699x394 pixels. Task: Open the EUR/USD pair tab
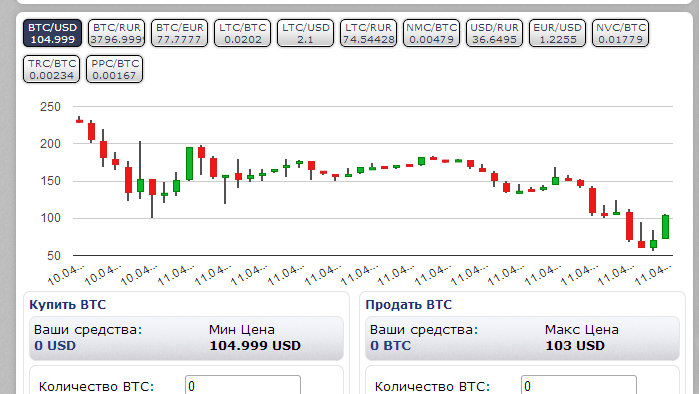pyautogui.click(x=557, y=33)
